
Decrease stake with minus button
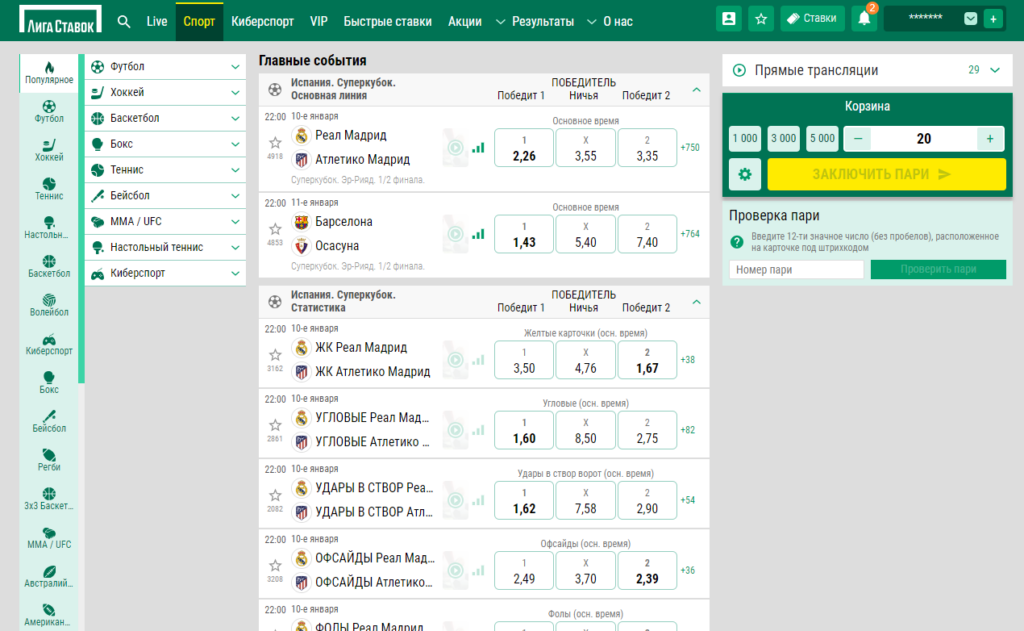[858, 138]
